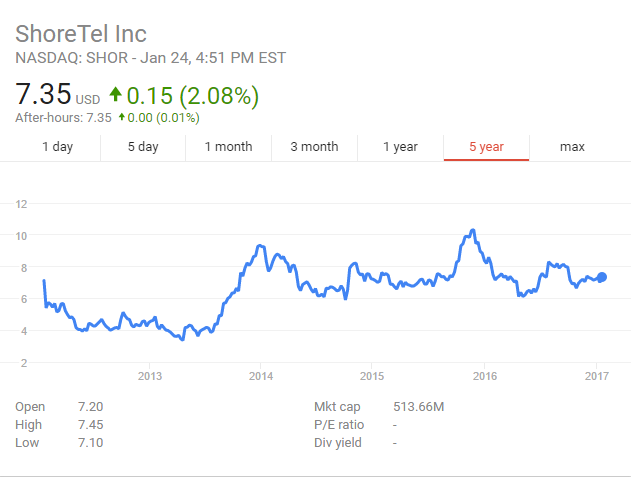
Task: Click the 2013 label on the x-axis
Action: 149,376
